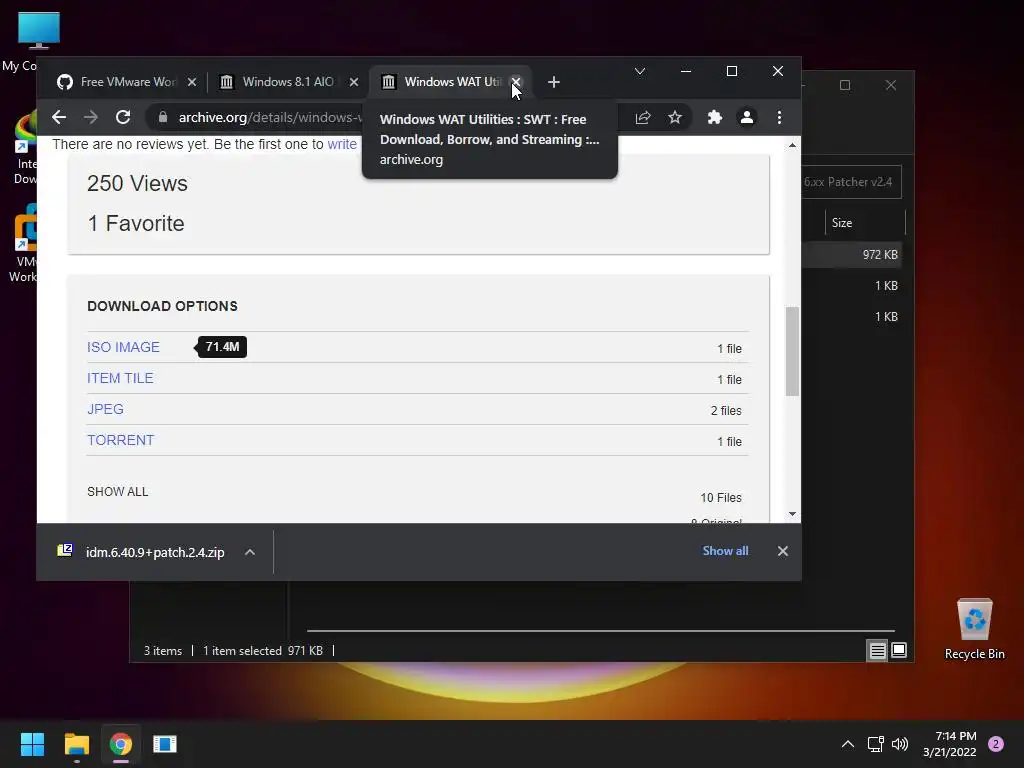Click the forward navigation arrow

pyautogui.click(x=91, y=118)
